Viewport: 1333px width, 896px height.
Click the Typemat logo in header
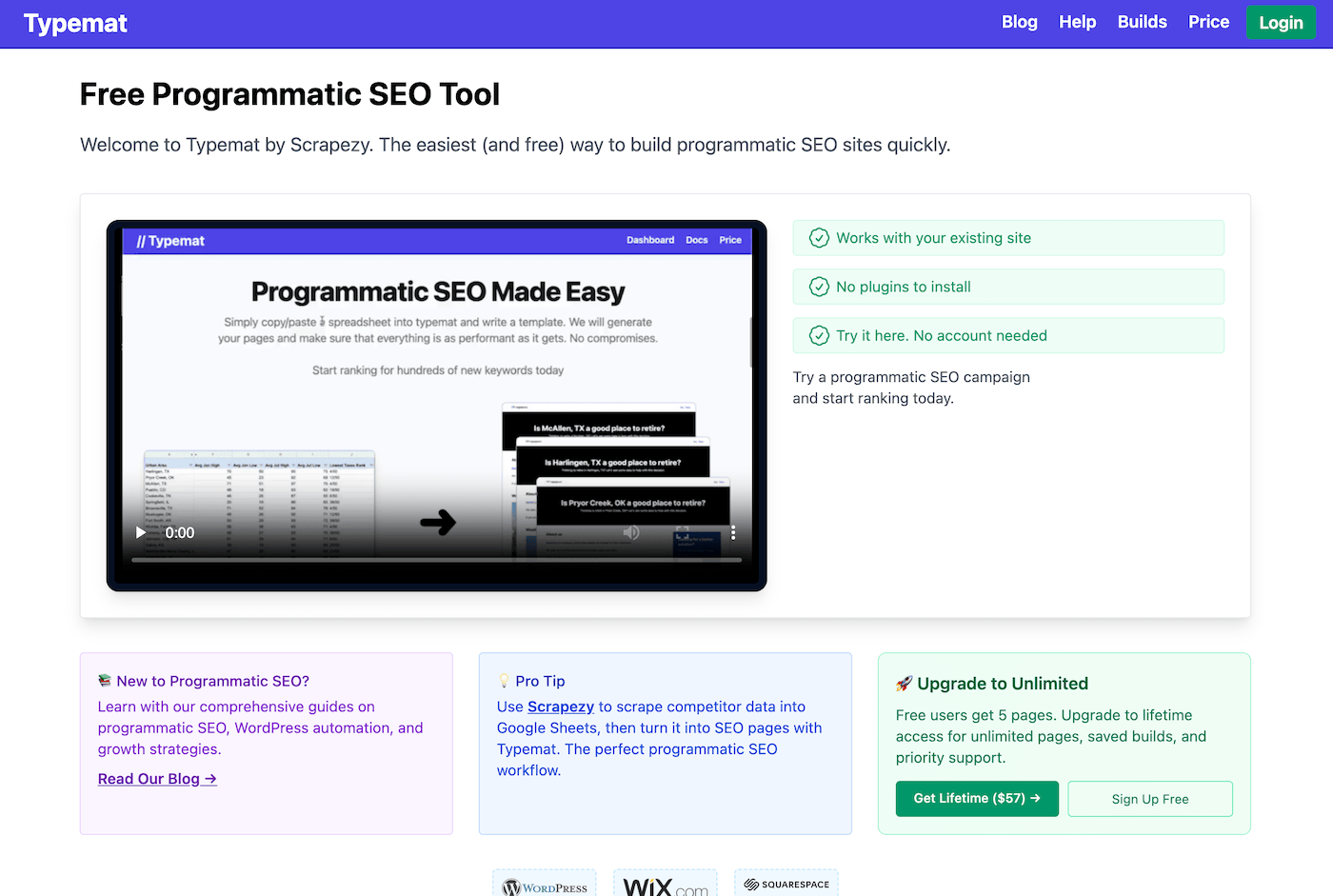75,24
